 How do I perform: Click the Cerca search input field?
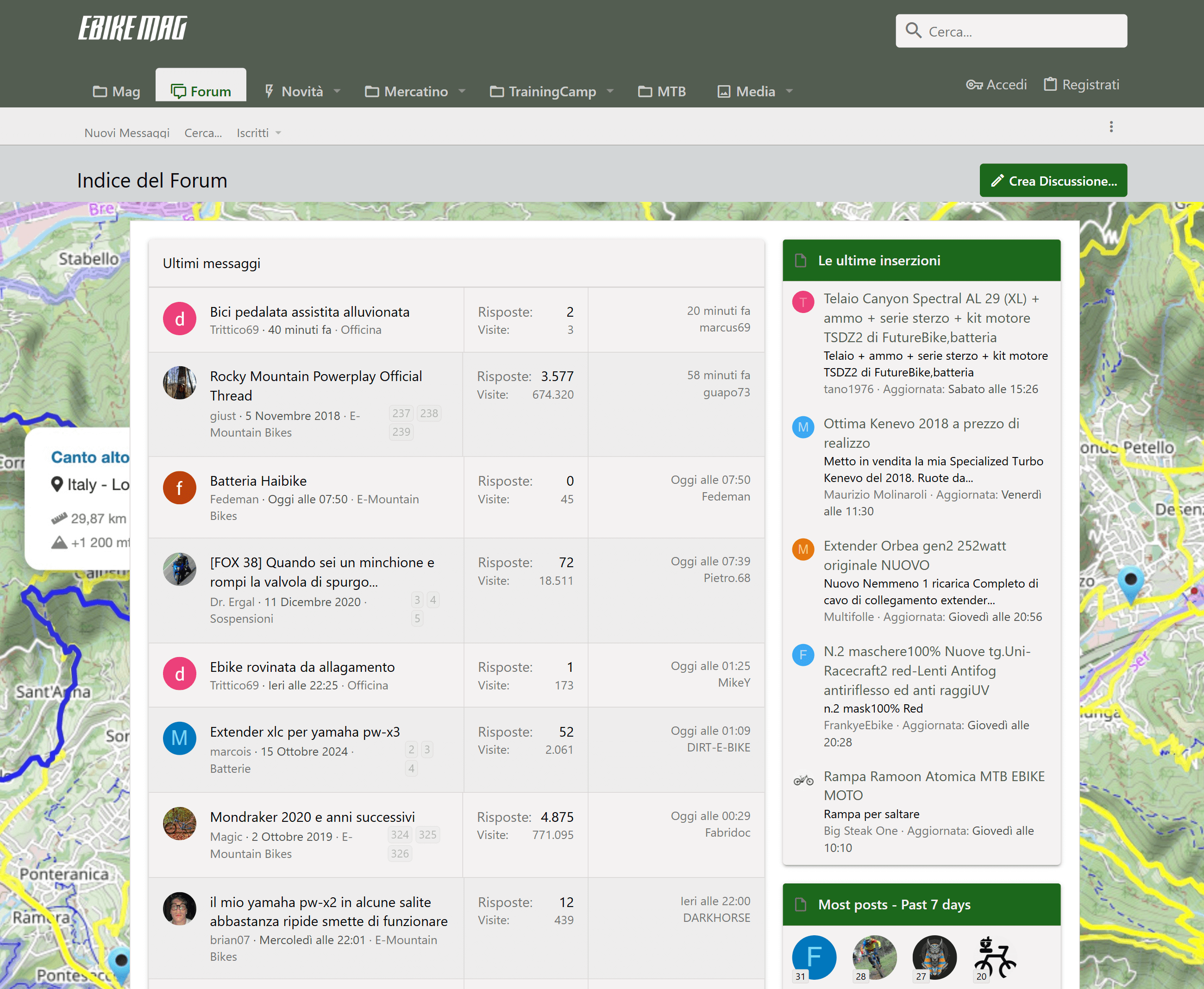[x=1011, y=31]
